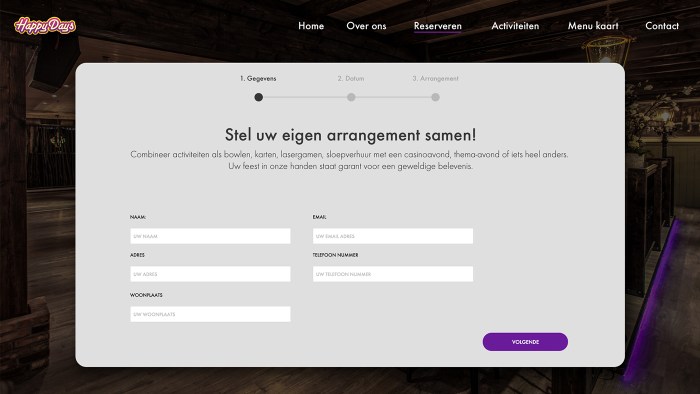This screenshot has width=700, height=394.
Task: Select the '2. Datum' step label
Action: click(x=351, y=79)
